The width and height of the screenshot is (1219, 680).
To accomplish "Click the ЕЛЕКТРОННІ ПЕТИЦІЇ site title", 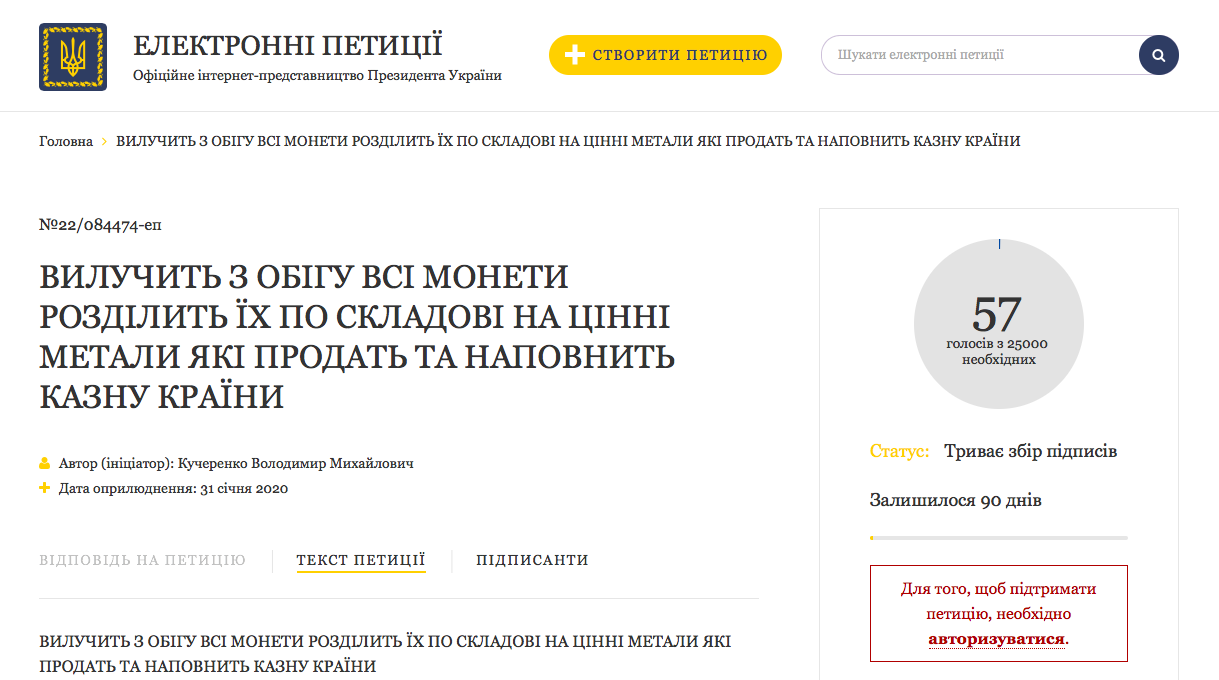I will (x=288, y=46).
